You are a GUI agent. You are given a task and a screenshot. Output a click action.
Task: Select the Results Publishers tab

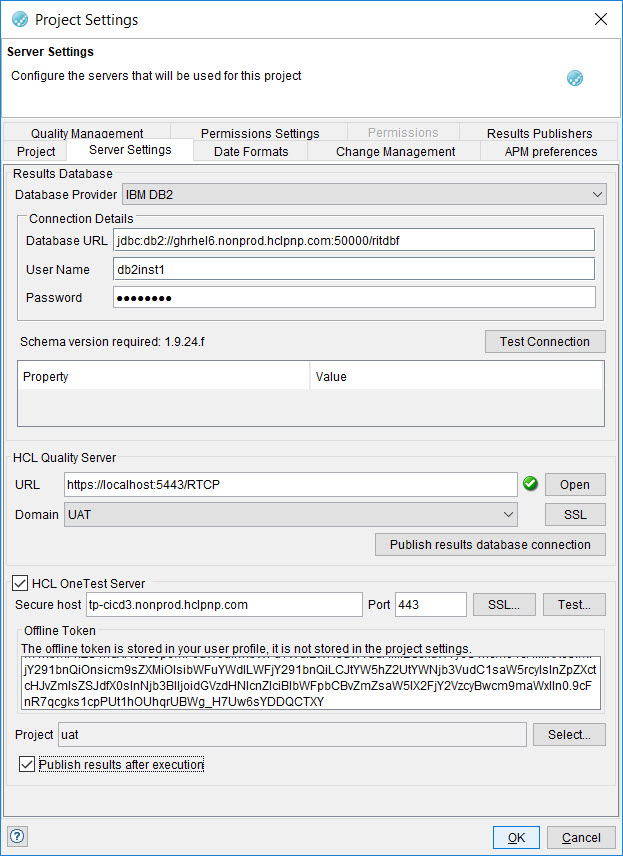pyautogui.click(x=539, y=133)
